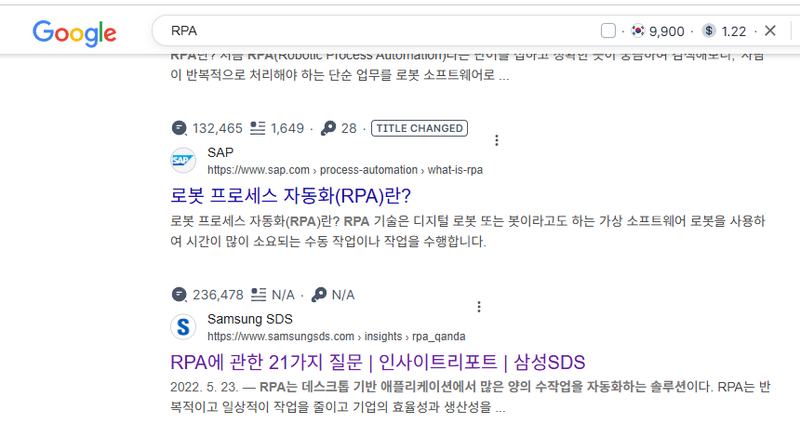
Task: Click the SAP favicon
Action: (183, 161)
